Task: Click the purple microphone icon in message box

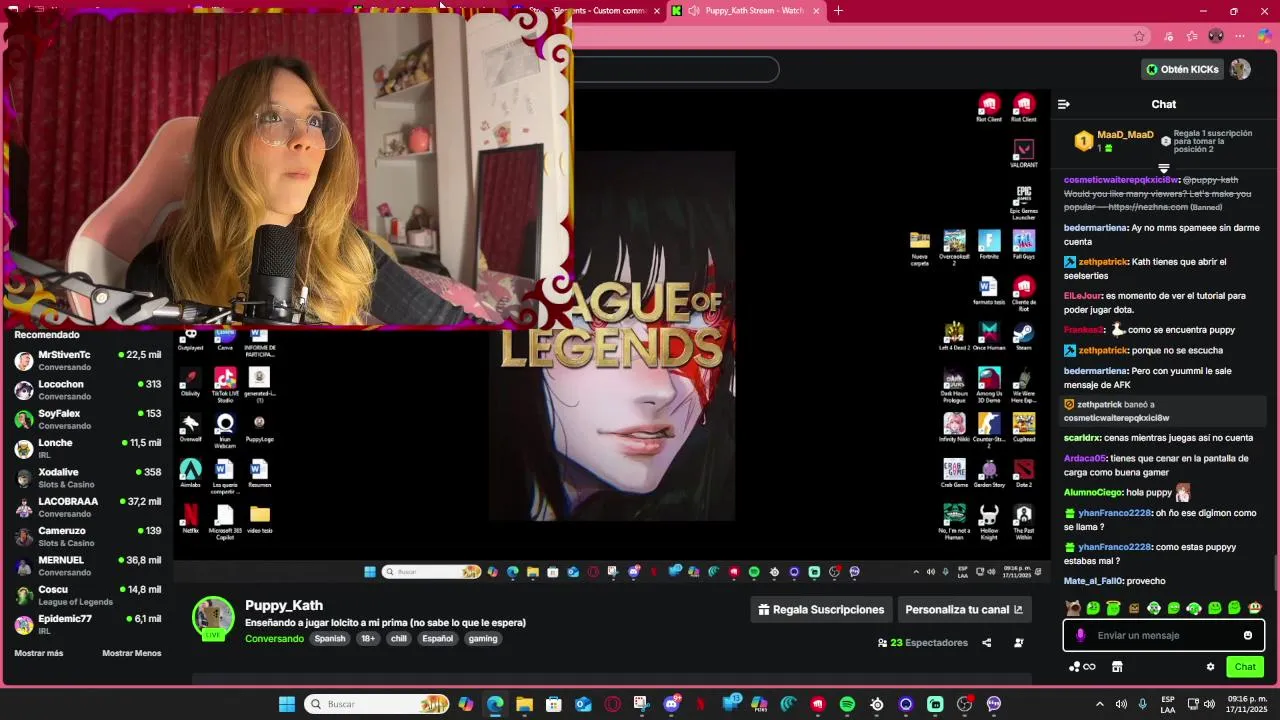Action: 1080,635
